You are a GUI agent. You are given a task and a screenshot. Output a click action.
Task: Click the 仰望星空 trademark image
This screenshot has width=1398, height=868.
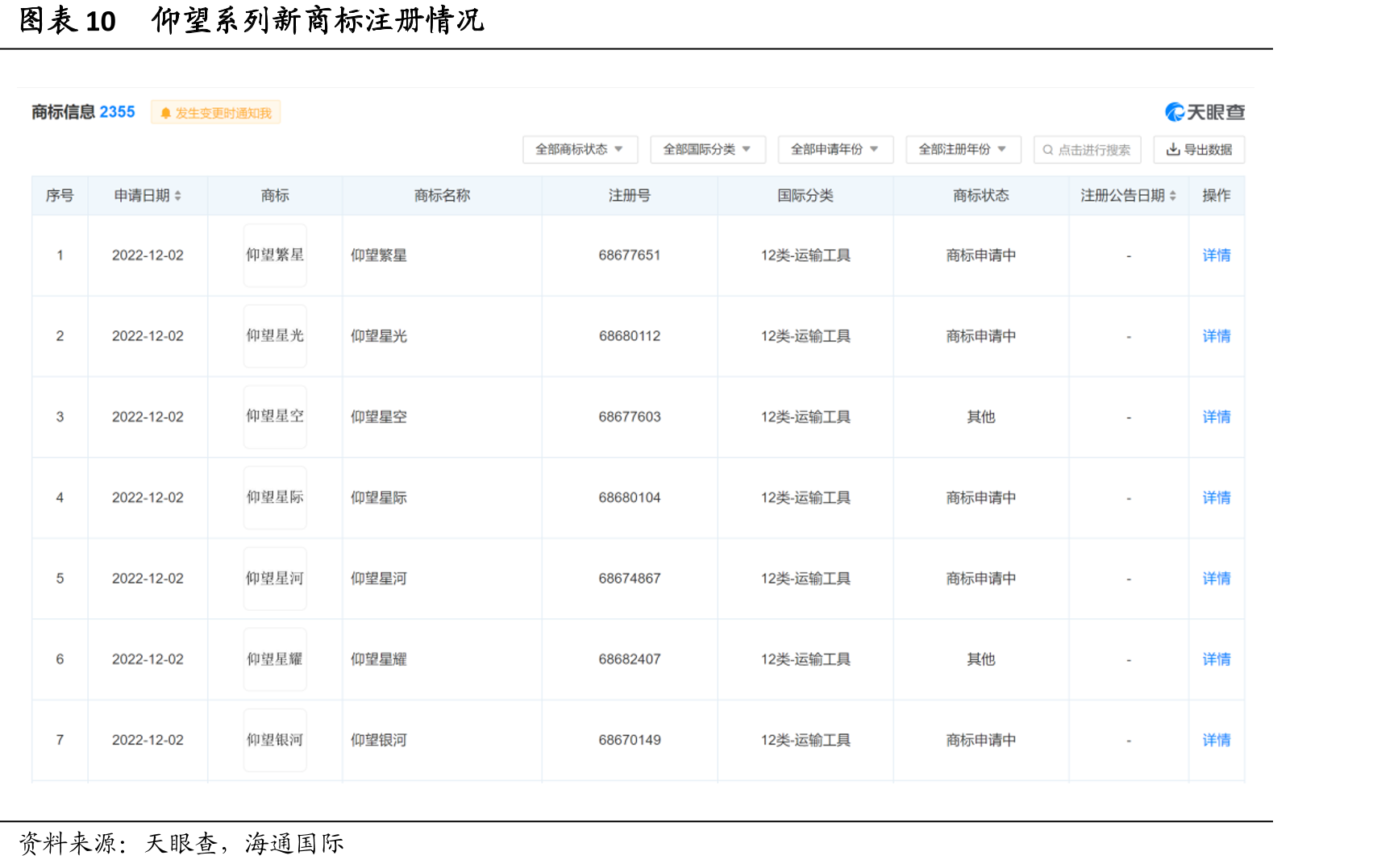[275, 417]
